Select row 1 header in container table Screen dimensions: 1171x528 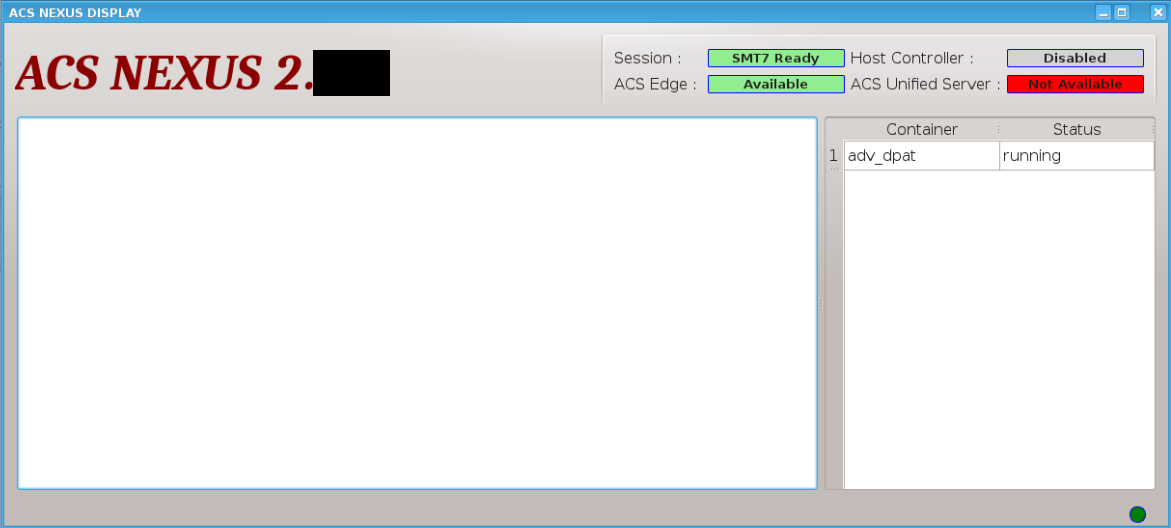click(833, 156)
